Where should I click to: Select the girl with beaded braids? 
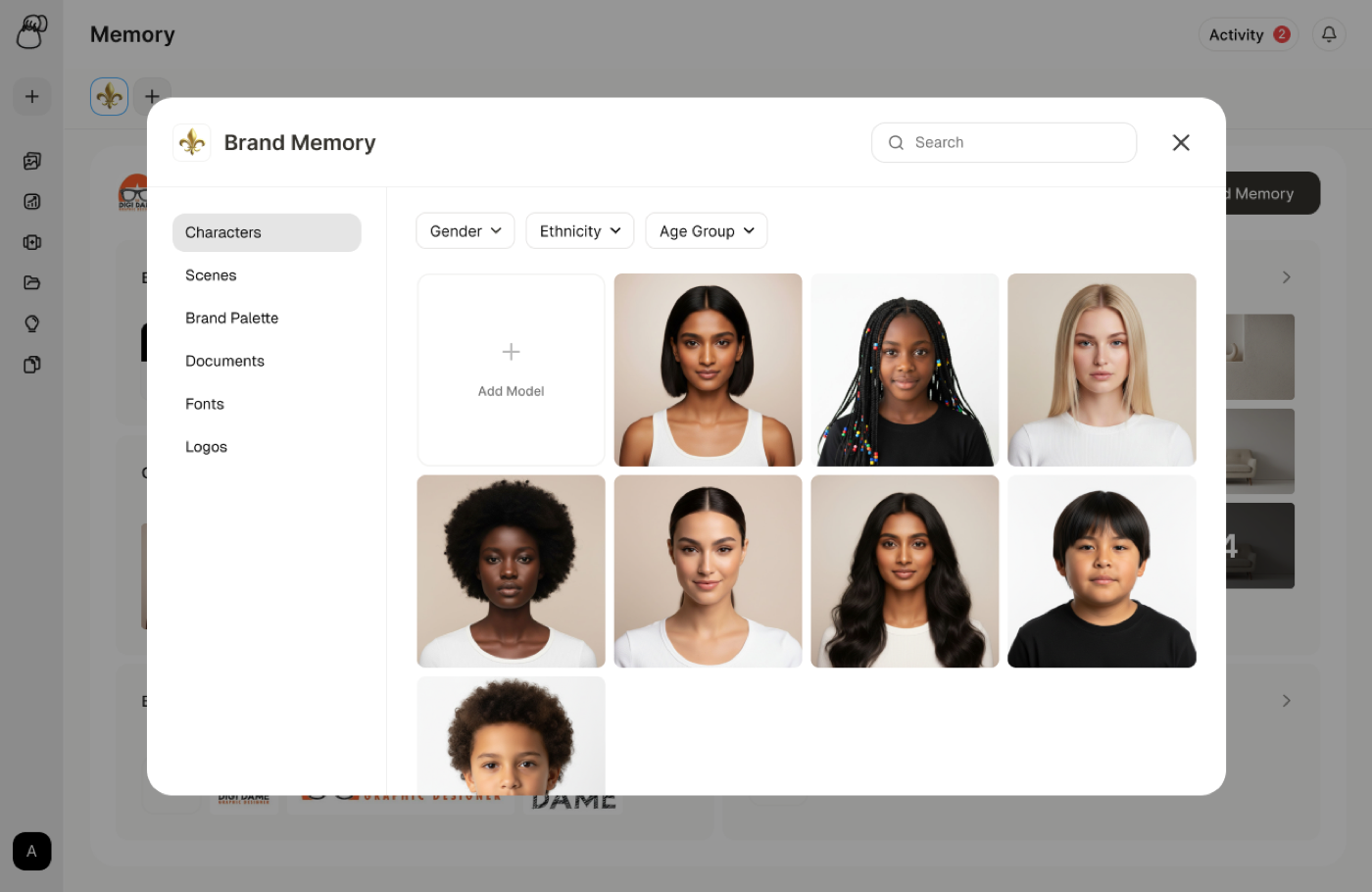905,370
